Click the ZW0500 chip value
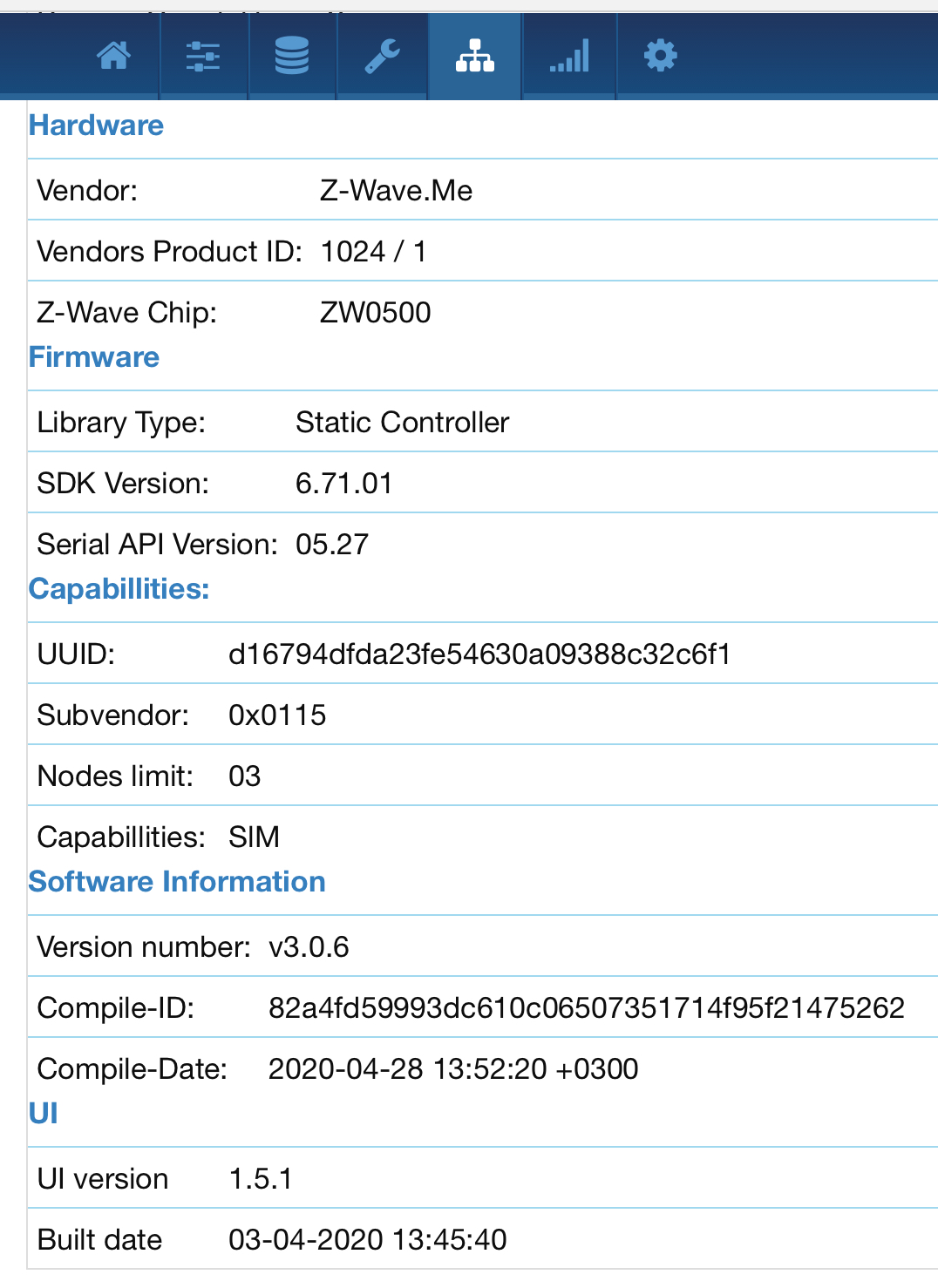The width and height of the screenshot is (938, 1288). click(x=375, y=313)
